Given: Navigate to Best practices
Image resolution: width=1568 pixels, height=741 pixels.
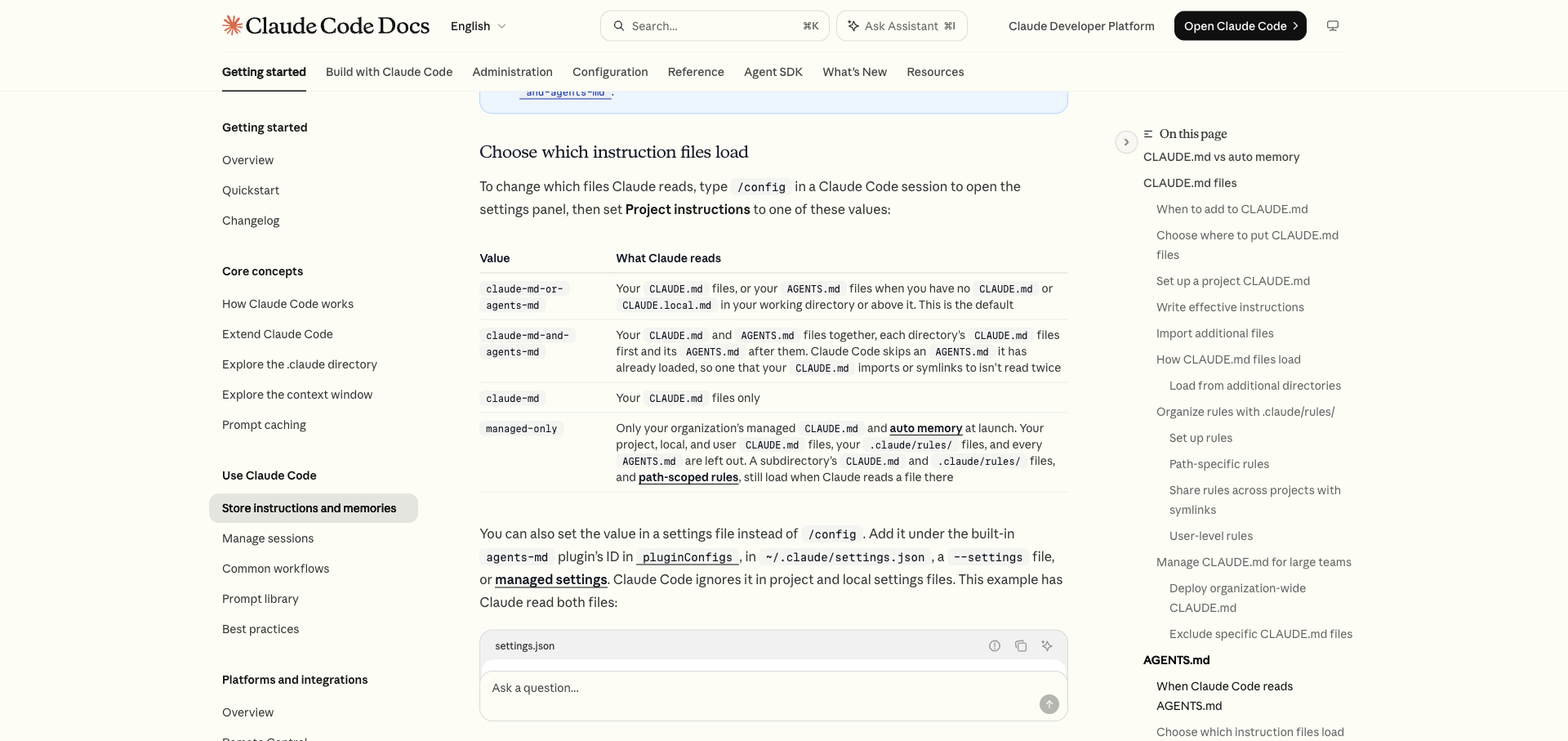Looking at the screenshot, I should click(x=261, y=629).
